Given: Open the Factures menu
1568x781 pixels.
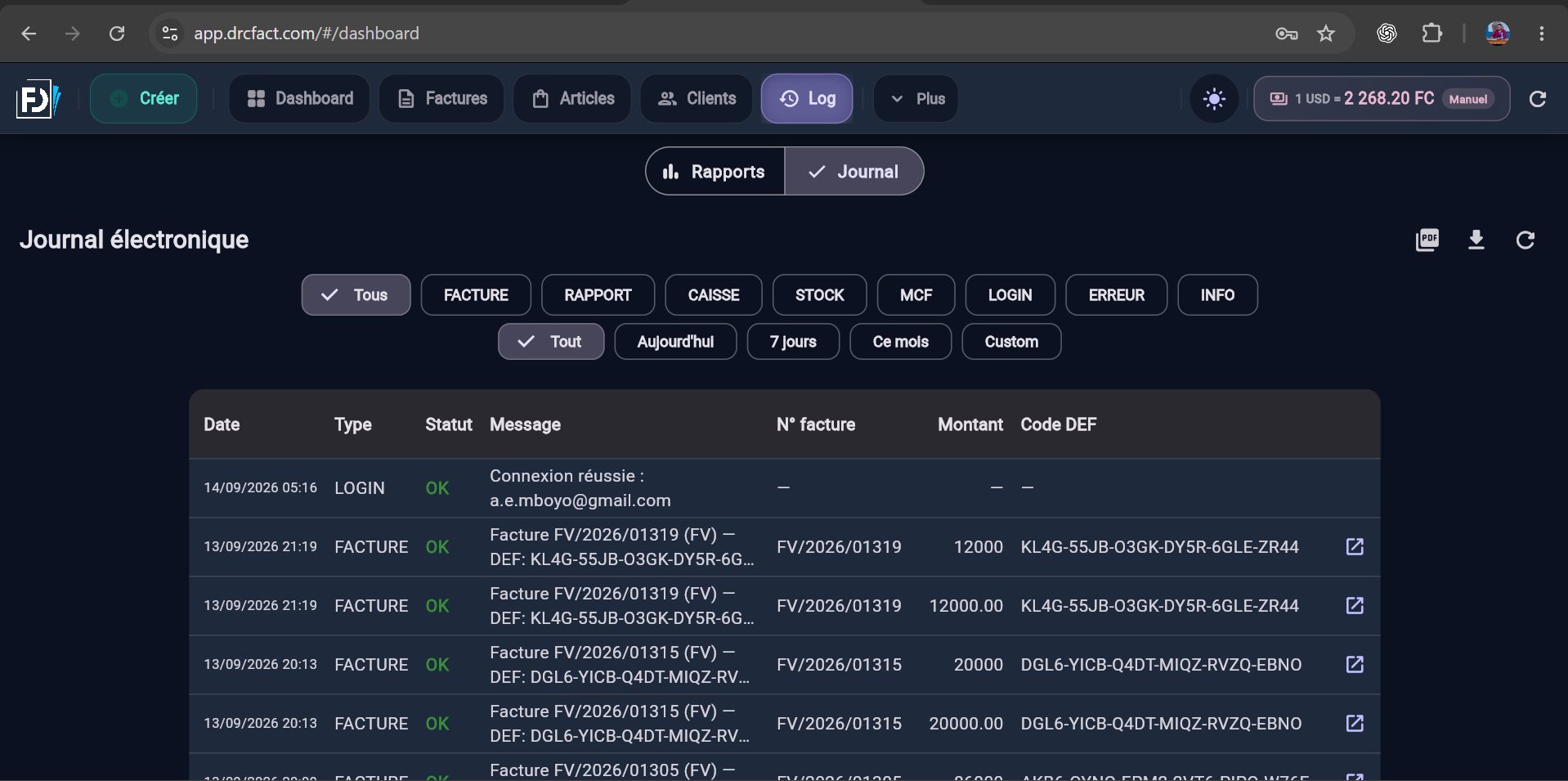Looking at the screenshot, I should (441, 99).
